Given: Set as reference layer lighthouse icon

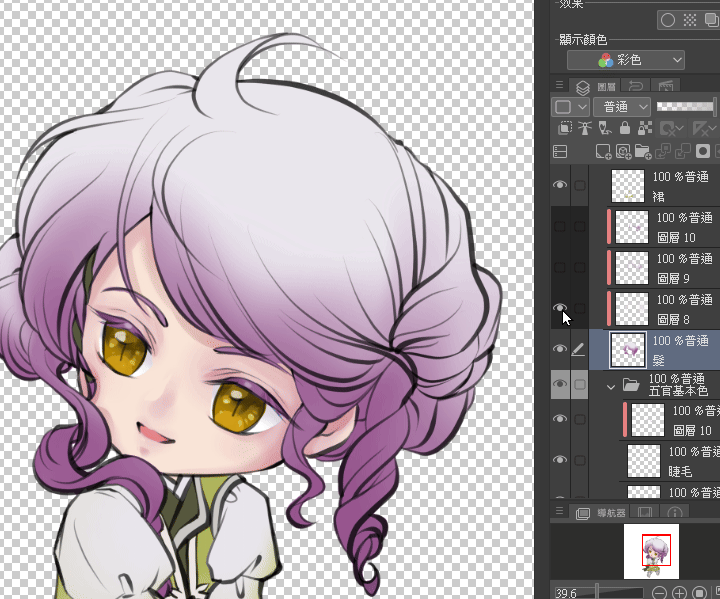Looking at the screenshot, I should 585,128.
